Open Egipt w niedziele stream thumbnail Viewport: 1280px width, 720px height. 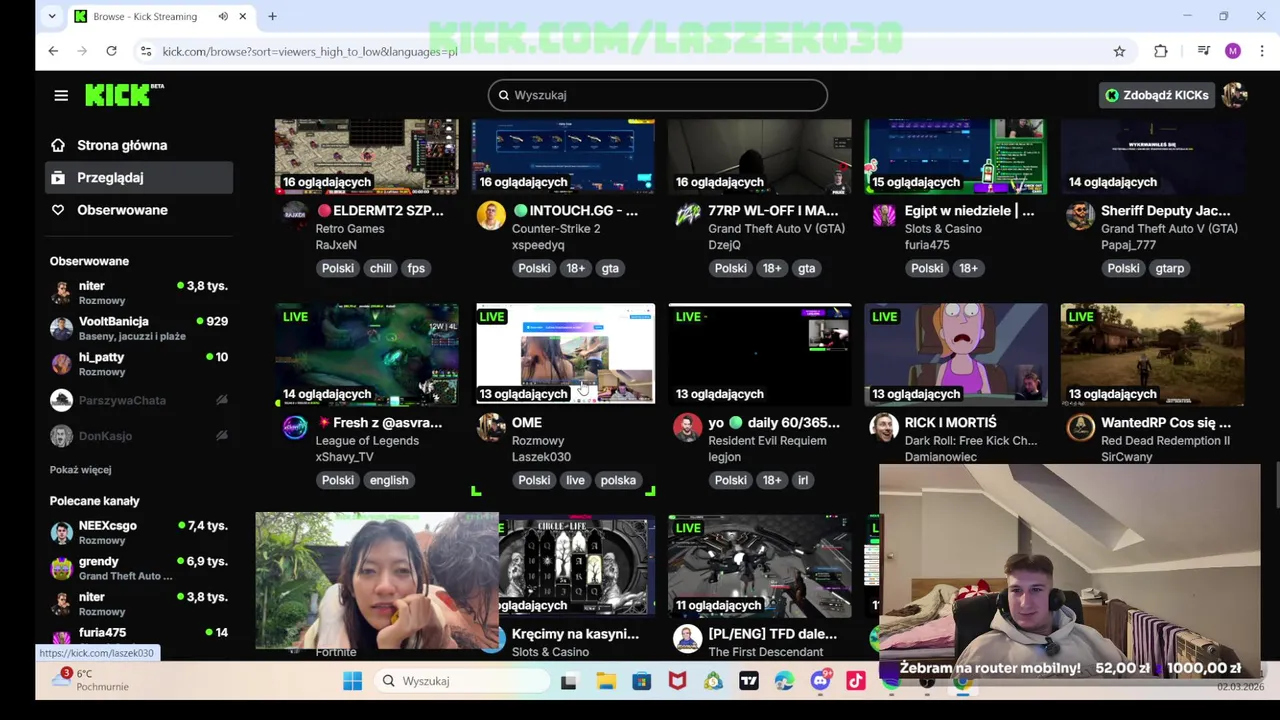tap(956, 156)
